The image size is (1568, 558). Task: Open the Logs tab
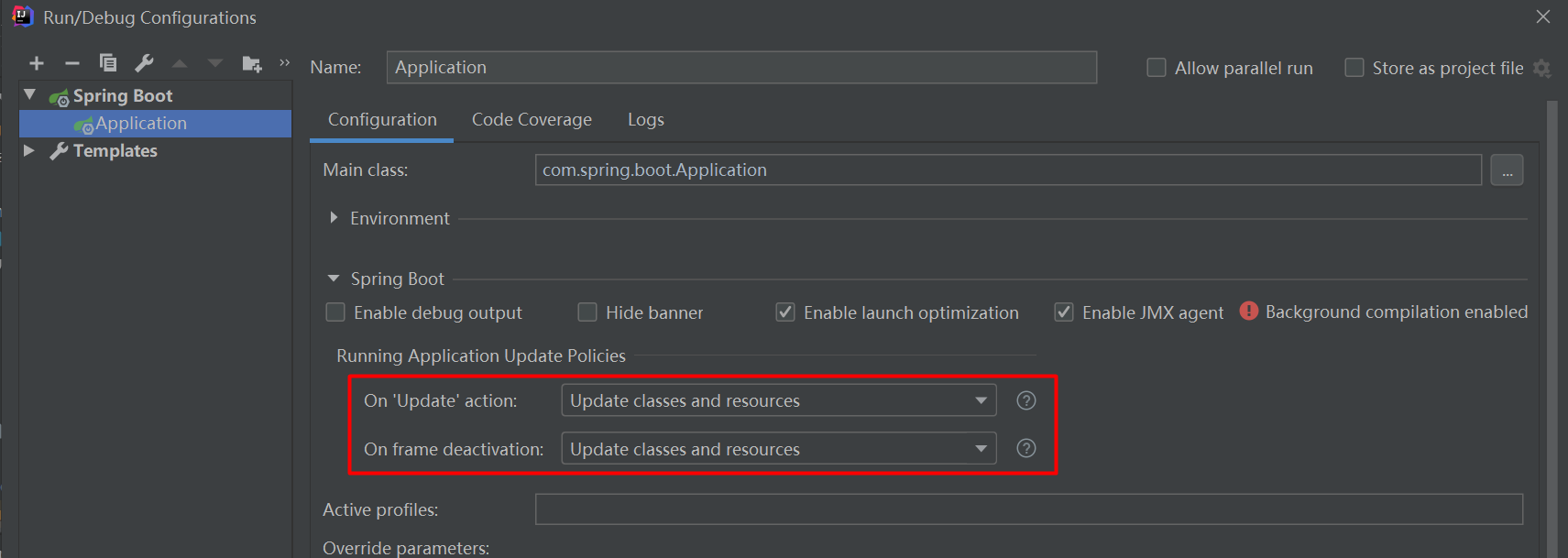645,120
